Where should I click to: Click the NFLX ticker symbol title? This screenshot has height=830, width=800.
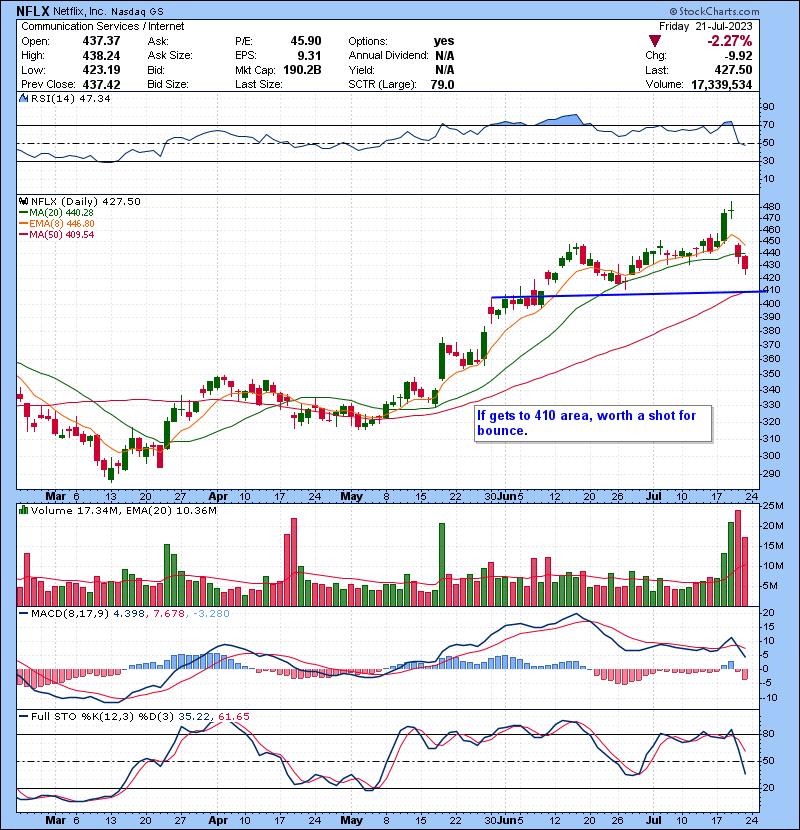[x=33, y=11]
